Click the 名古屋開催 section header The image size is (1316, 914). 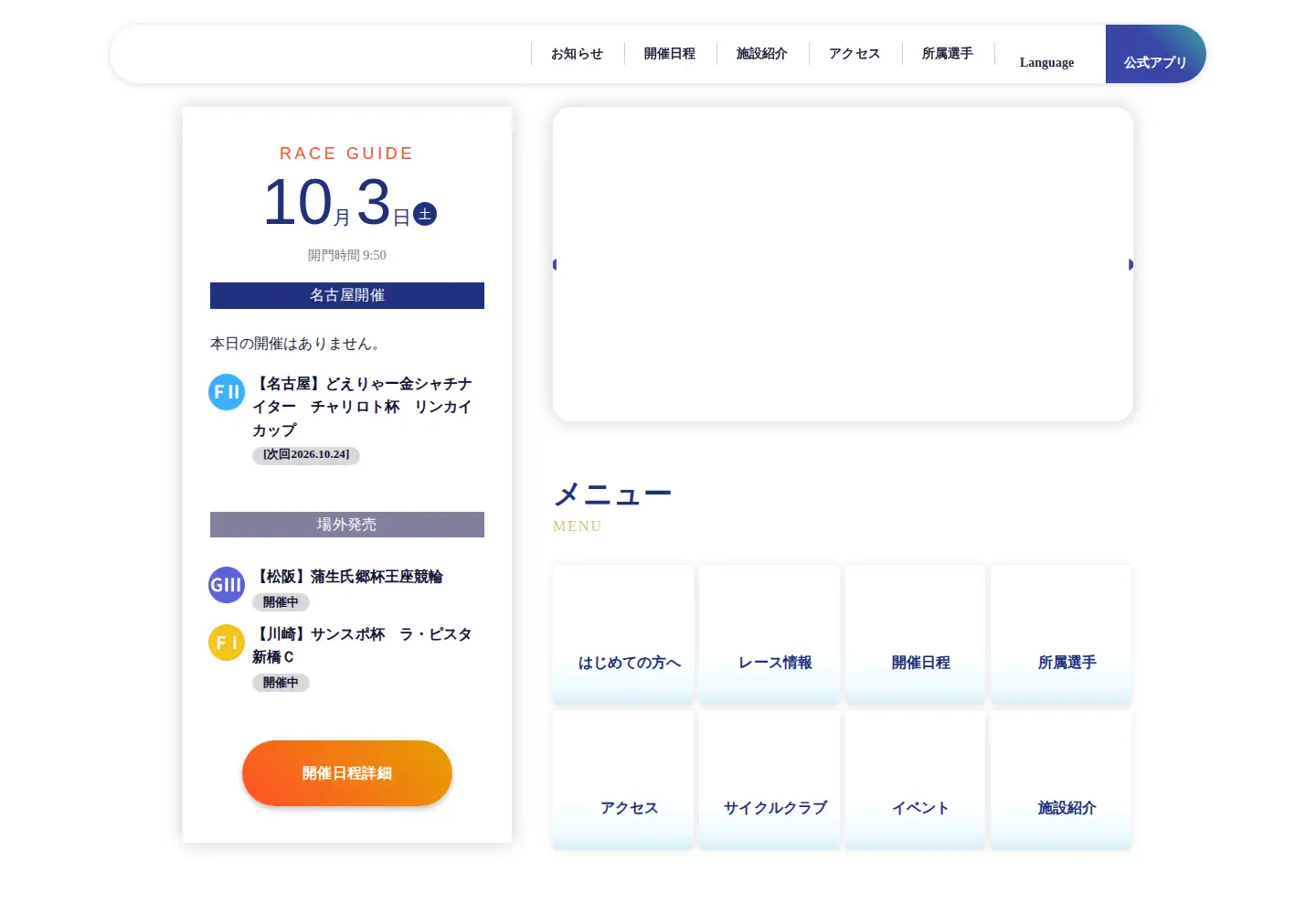coord(347,295)
